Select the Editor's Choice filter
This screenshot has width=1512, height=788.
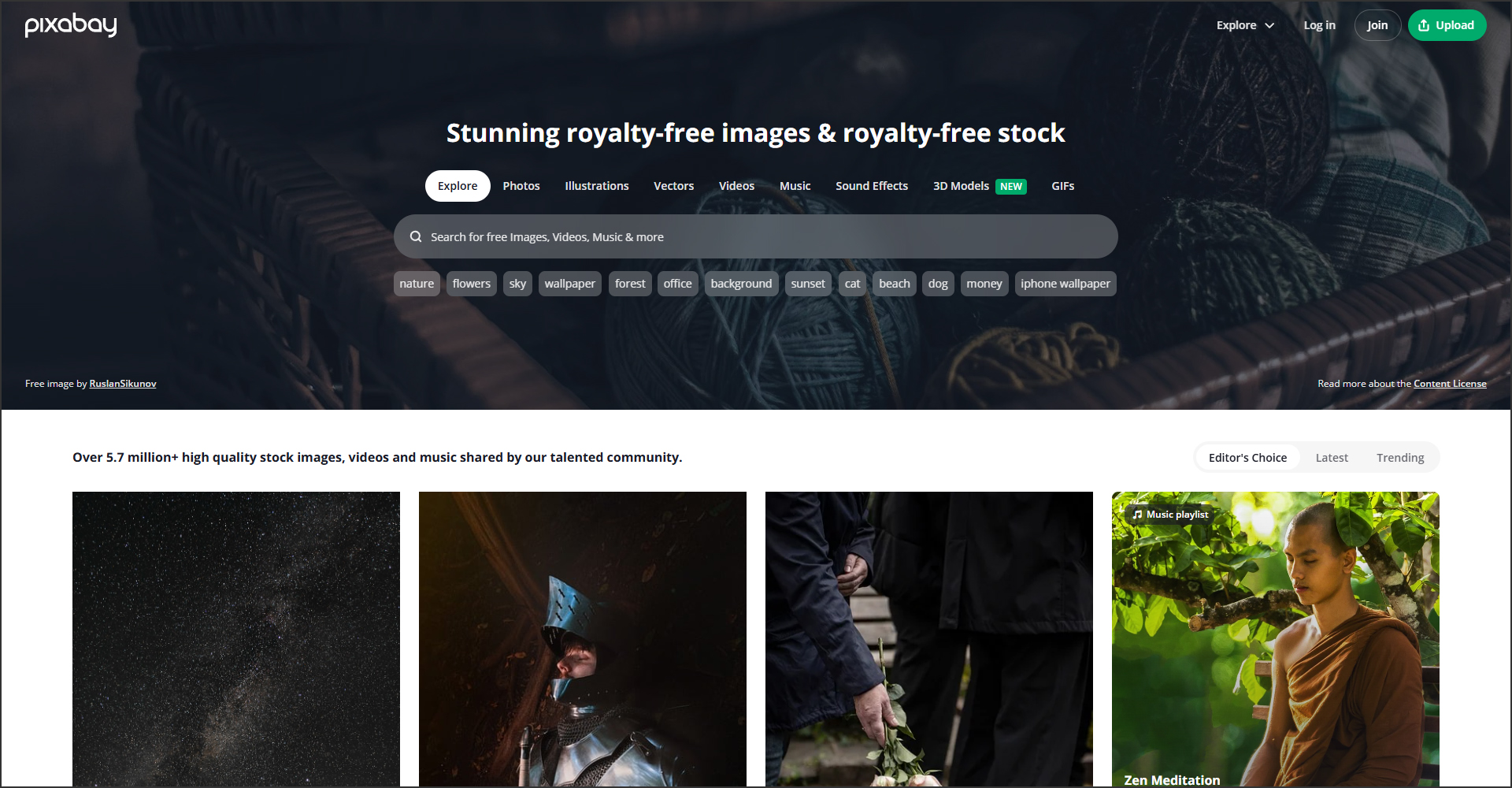tap(1247, 458)
